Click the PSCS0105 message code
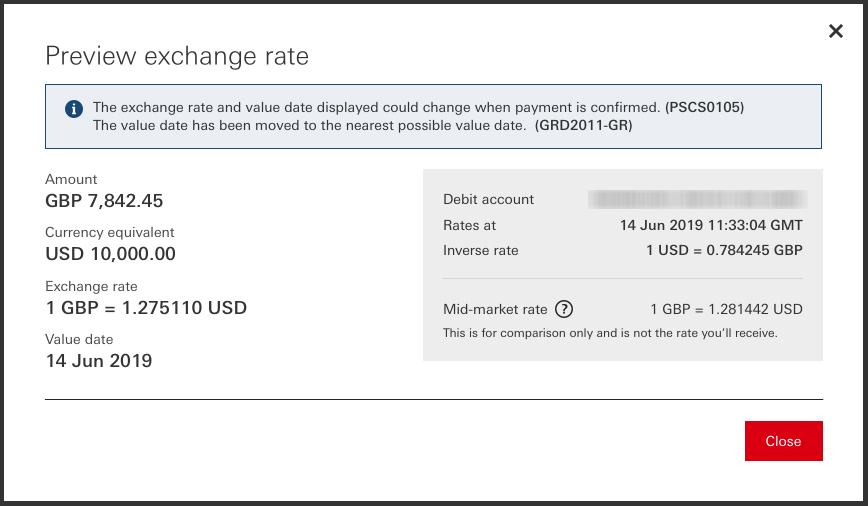This screenshot has height=506, width=868. click(705, 107)
